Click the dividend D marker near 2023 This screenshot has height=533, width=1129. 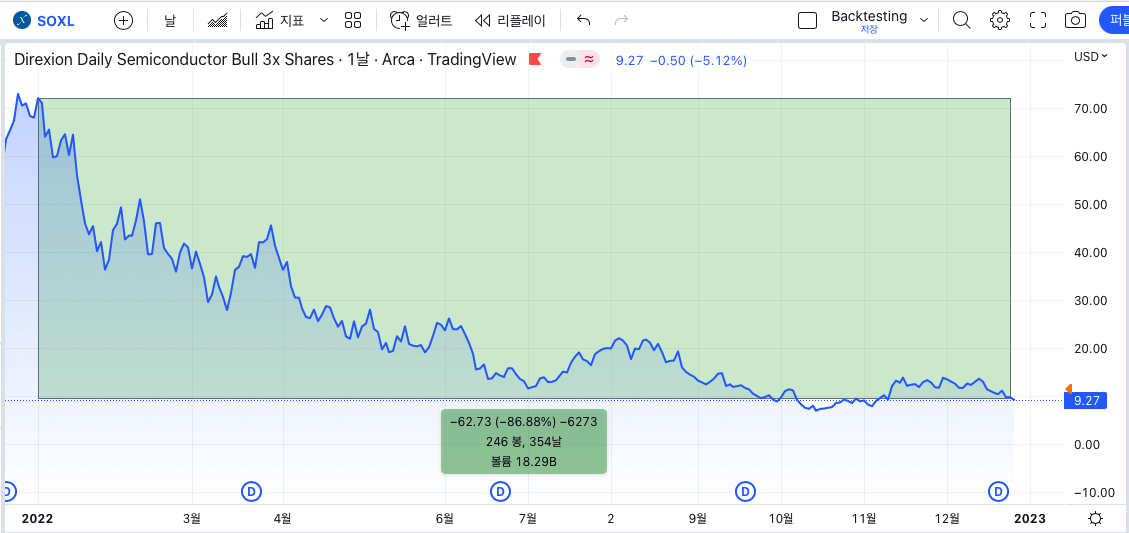[x=998, y=492]
